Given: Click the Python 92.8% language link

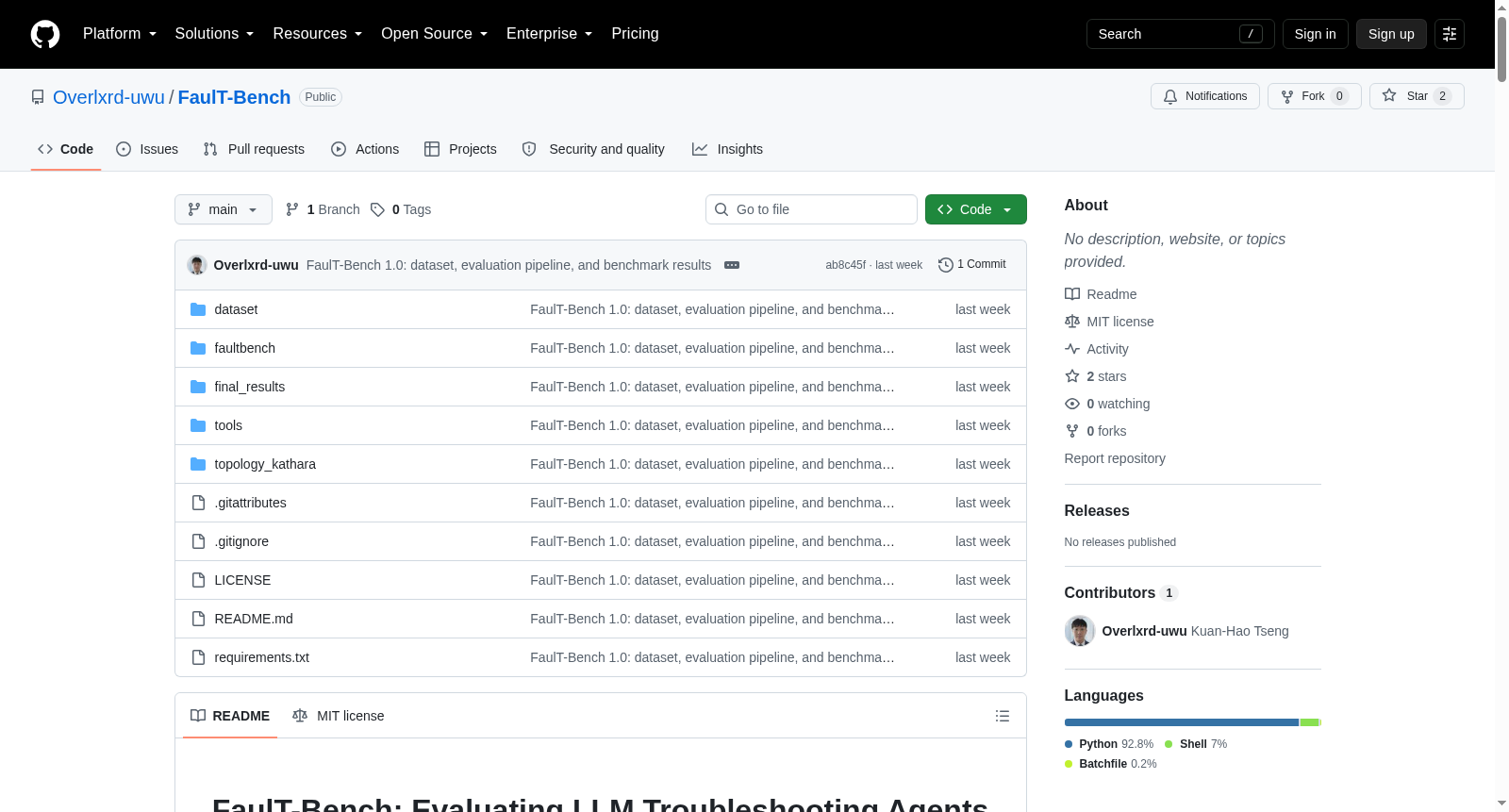Looking at the screenshot, I should click(x=1109, y=744).
